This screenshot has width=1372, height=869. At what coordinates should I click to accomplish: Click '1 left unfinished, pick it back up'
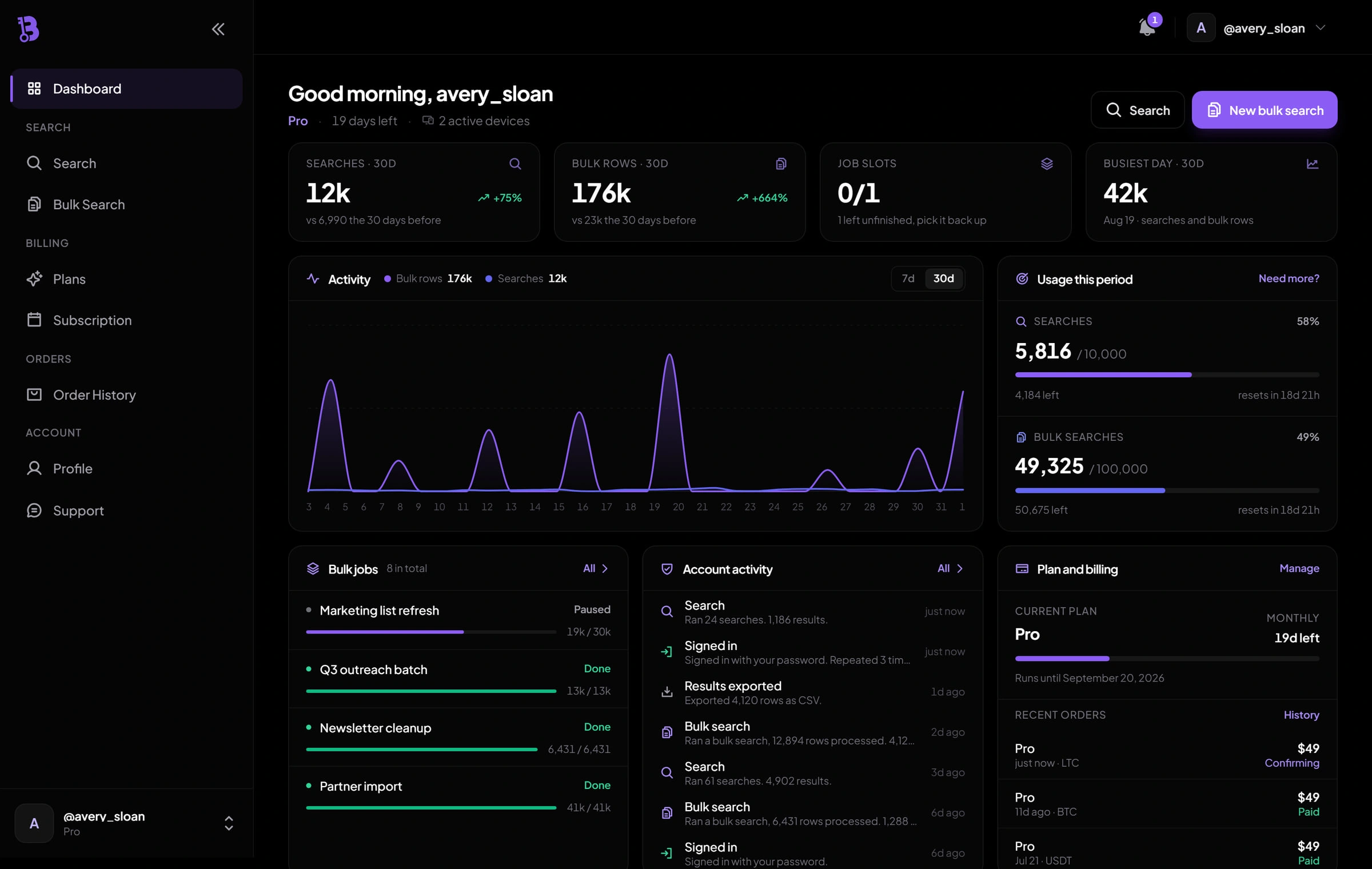(912, 220)
